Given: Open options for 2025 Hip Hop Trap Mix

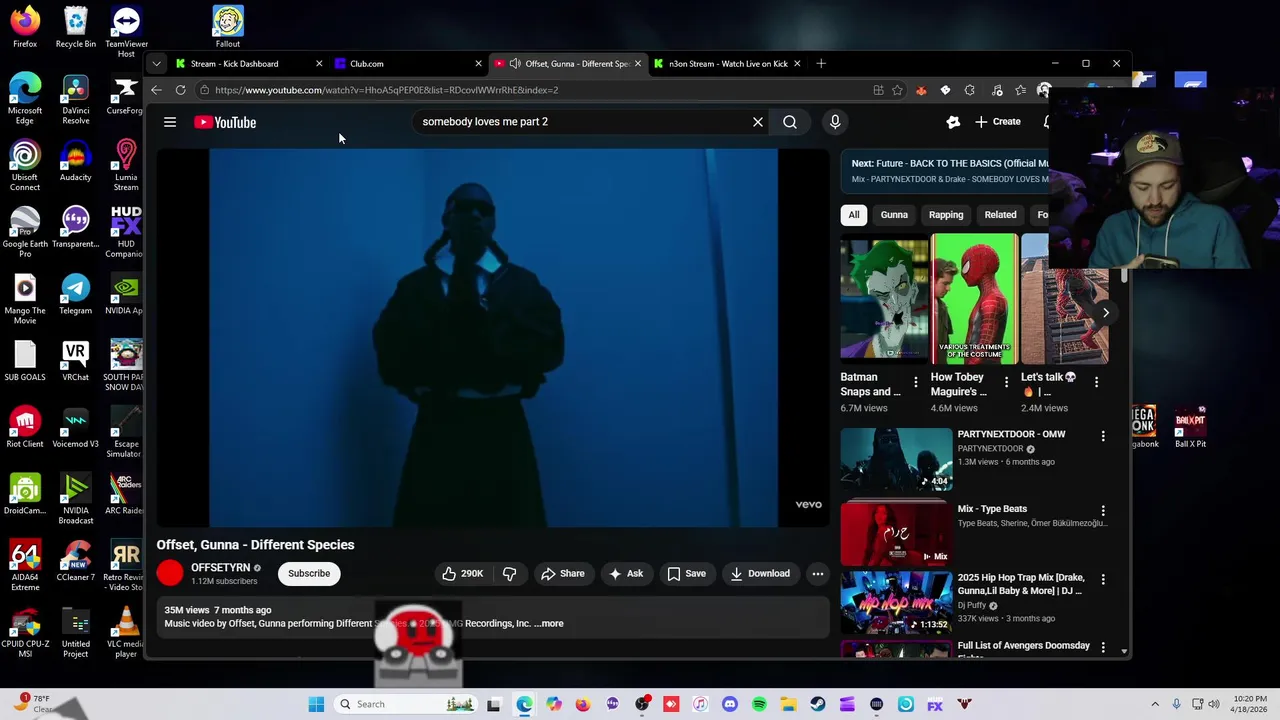Looking at the screenshot, I should point(1103,579).
